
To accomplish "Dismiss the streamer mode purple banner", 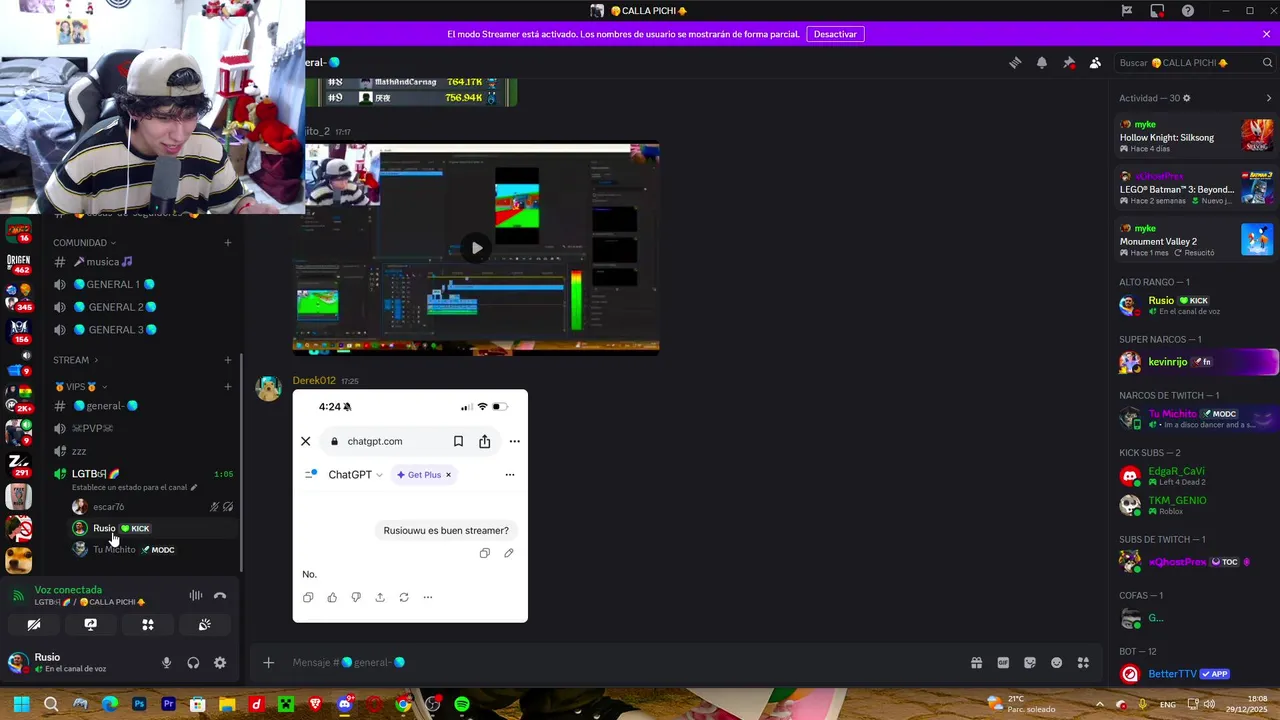I will pos(1266,34).
